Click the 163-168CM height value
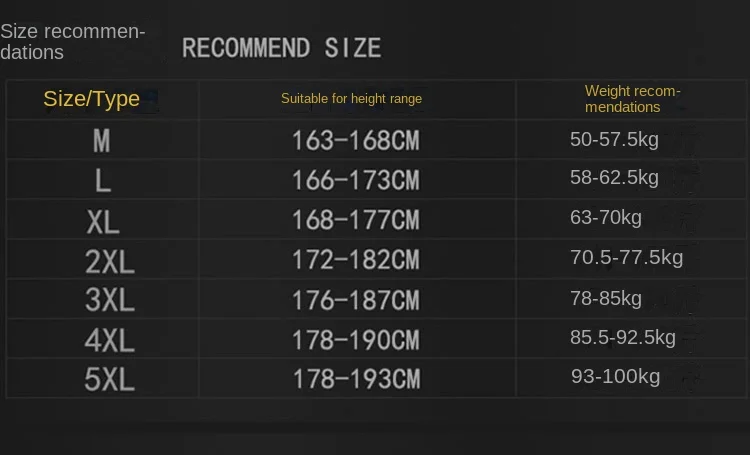 355,141
